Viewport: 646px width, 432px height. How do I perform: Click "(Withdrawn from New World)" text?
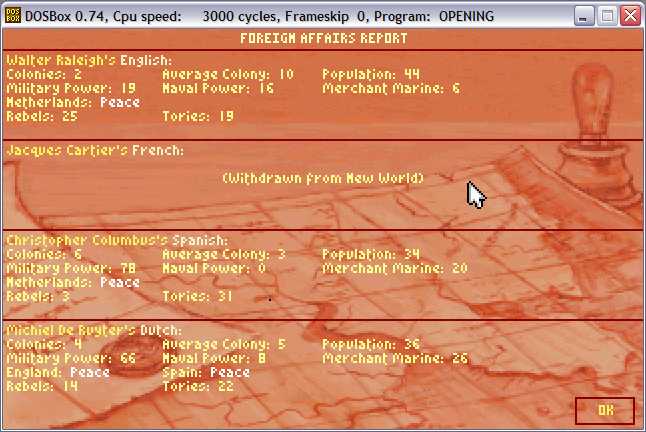pyautogui.click(x=323, y=178)
